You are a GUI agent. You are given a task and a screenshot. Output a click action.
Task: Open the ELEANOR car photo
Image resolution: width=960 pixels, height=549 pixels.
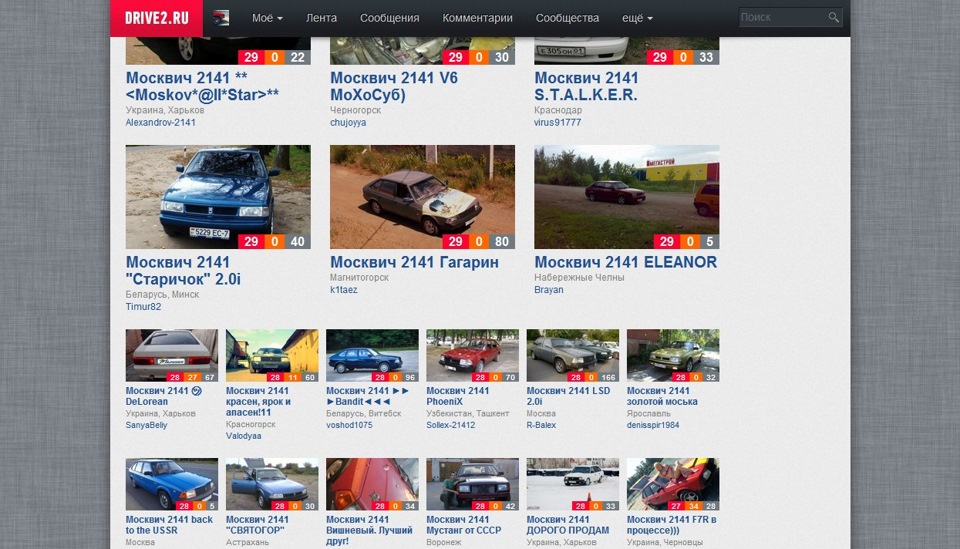point(627,196)
